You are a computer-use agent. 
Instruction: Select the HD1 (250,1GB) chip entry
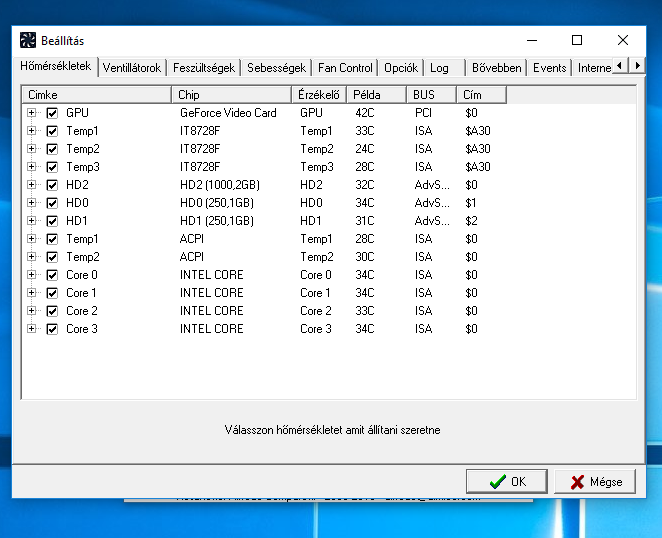click(217, 221)
